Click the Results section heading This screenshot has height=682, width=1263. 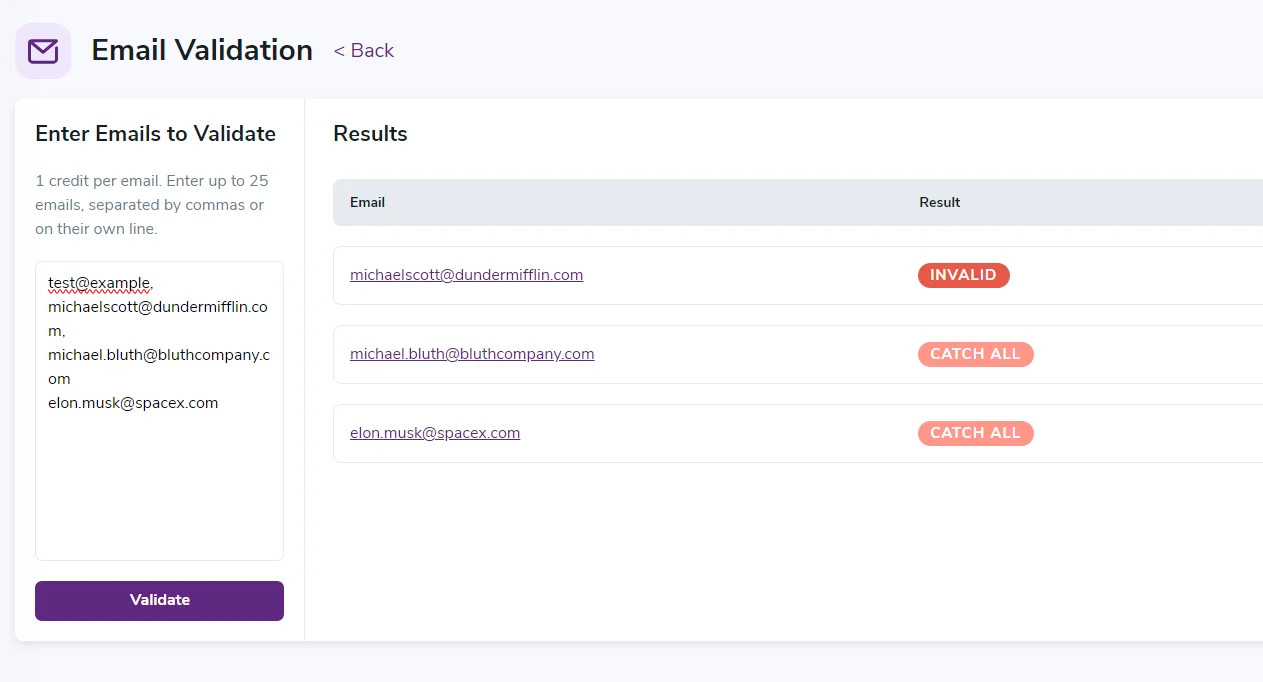pos(370,133)
